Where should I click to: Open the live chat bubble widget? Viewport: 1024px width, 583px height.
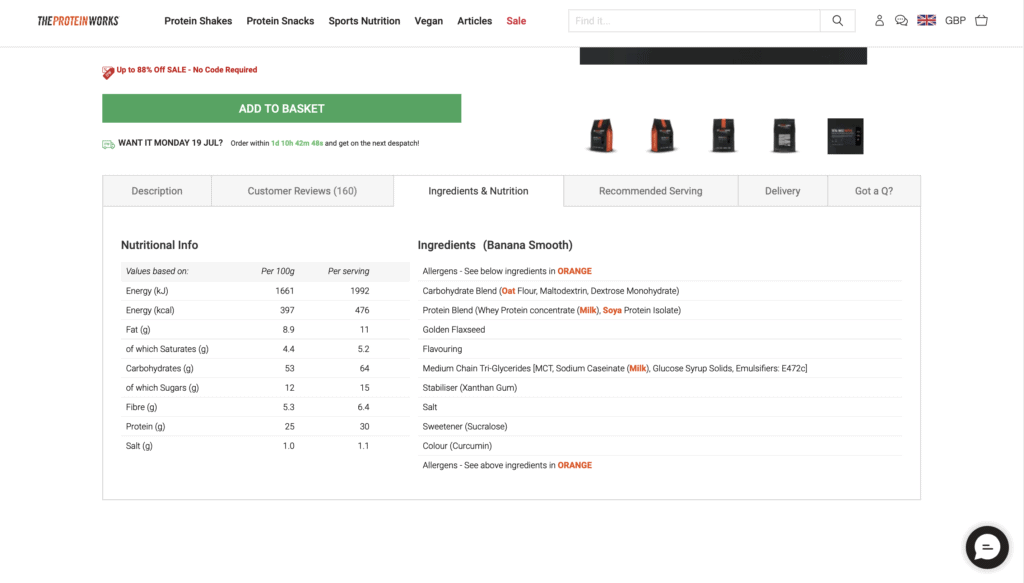987,547
